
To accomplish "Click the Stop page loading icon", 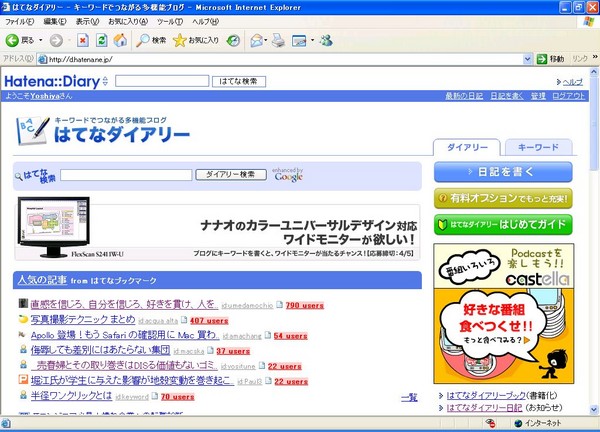I will 83,40.
